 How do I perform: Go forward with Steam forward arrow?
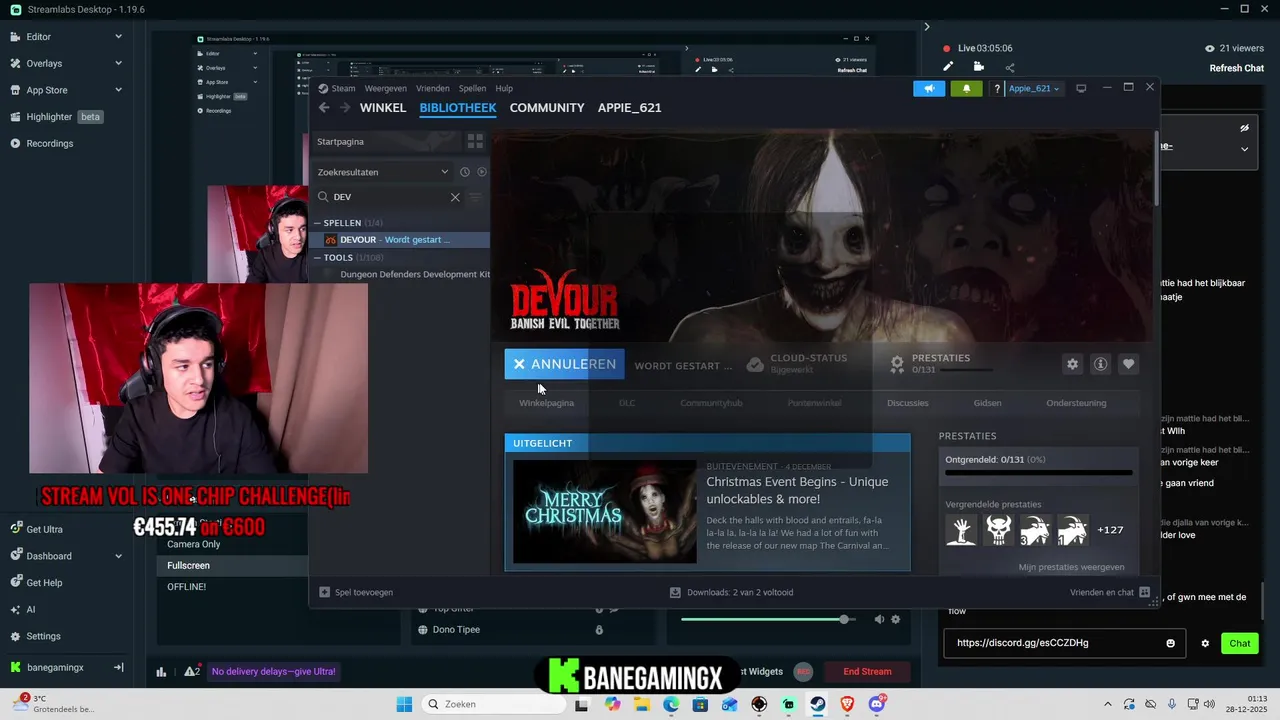(345, 108)
